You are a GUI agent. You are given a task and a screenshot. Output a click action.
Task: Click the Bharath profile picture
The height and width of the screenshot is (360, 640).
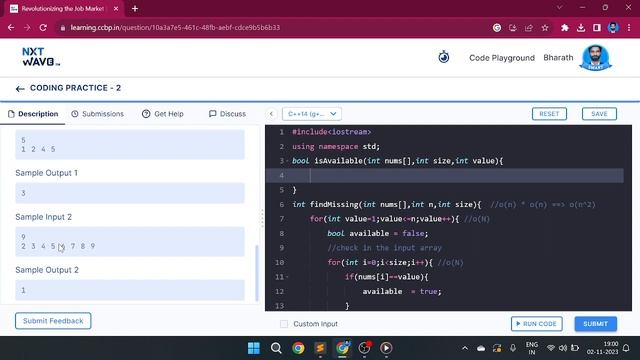pyautogui.click(x=595, y=58)
